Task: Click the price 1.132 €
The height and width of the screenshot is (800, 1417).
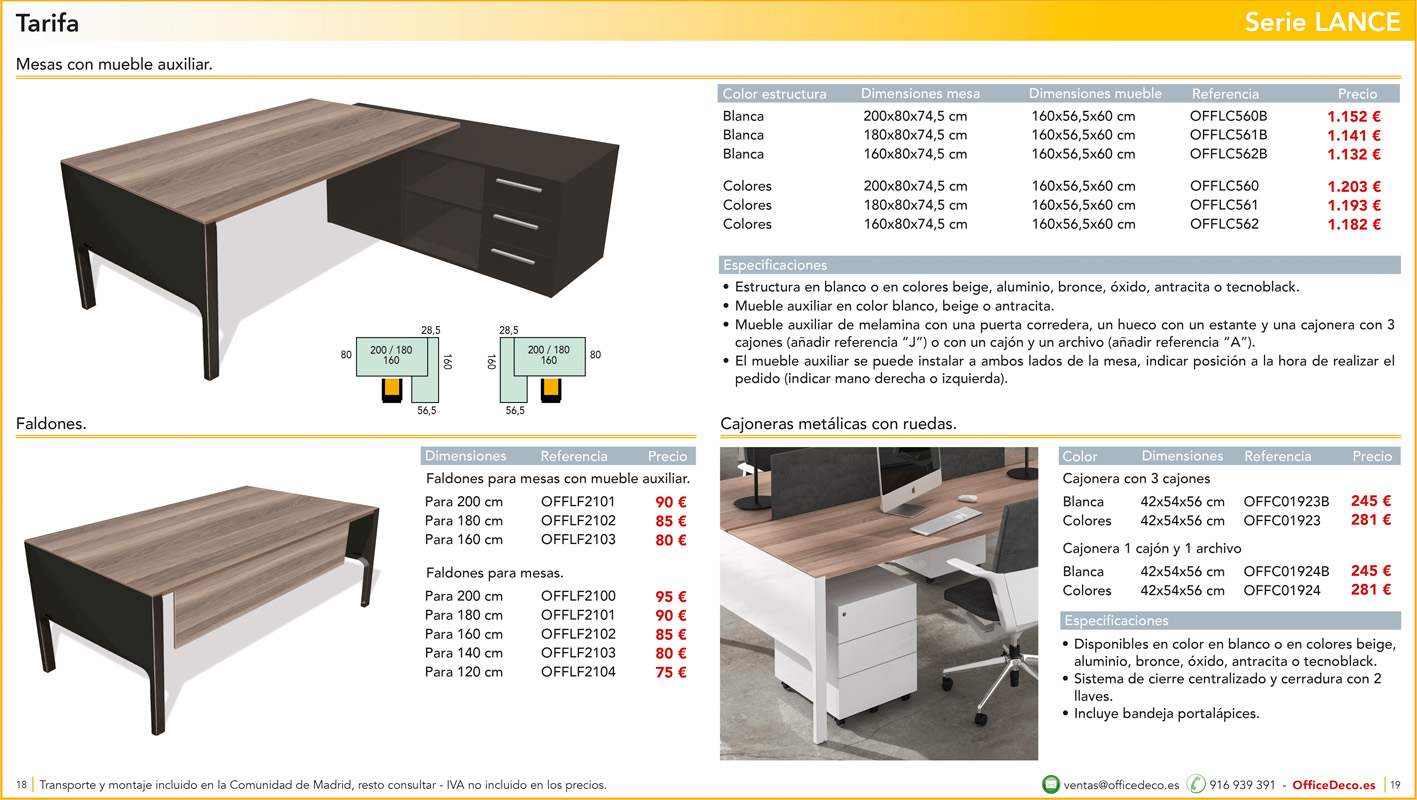Action: coord(1354,154)
